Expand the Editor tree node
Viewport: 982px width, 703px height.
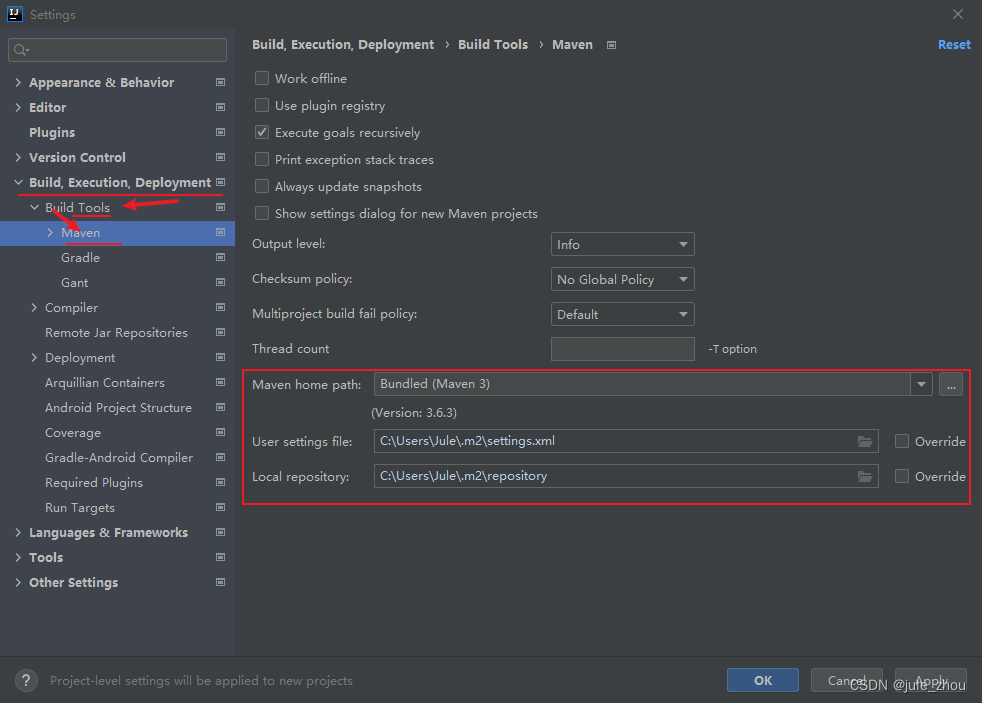tap(18, 107)
